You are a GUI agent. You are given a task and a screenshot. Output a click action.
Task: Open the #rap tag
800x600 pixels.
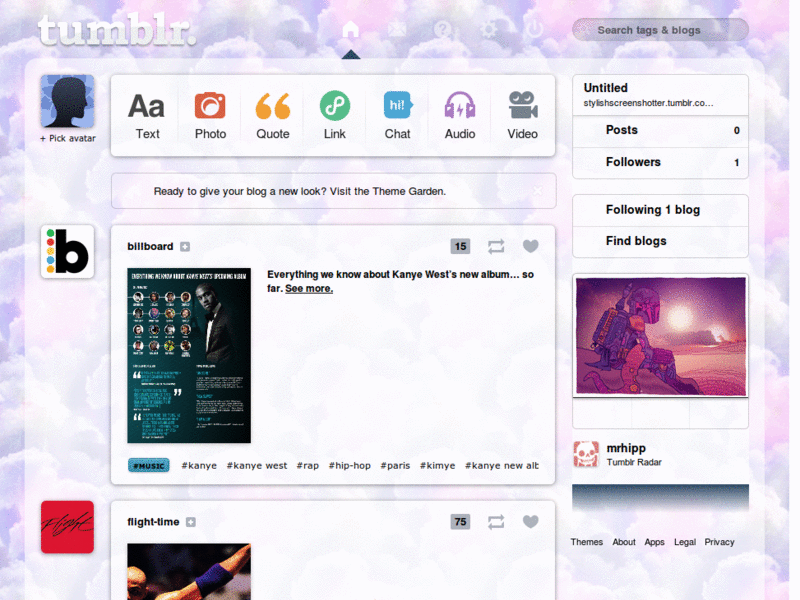308,465
